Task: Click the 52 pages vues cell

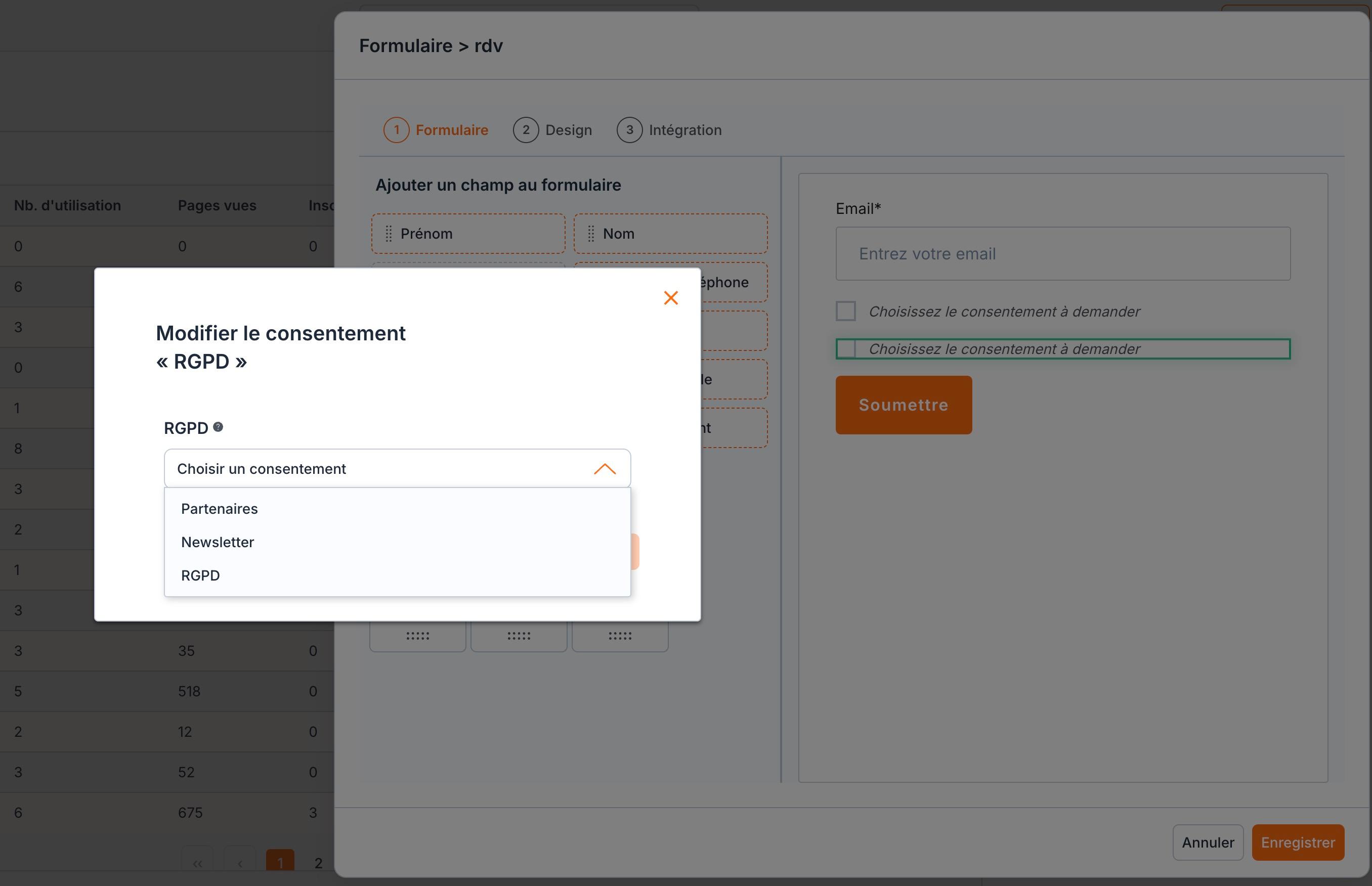Action: [x=187, y=772]
